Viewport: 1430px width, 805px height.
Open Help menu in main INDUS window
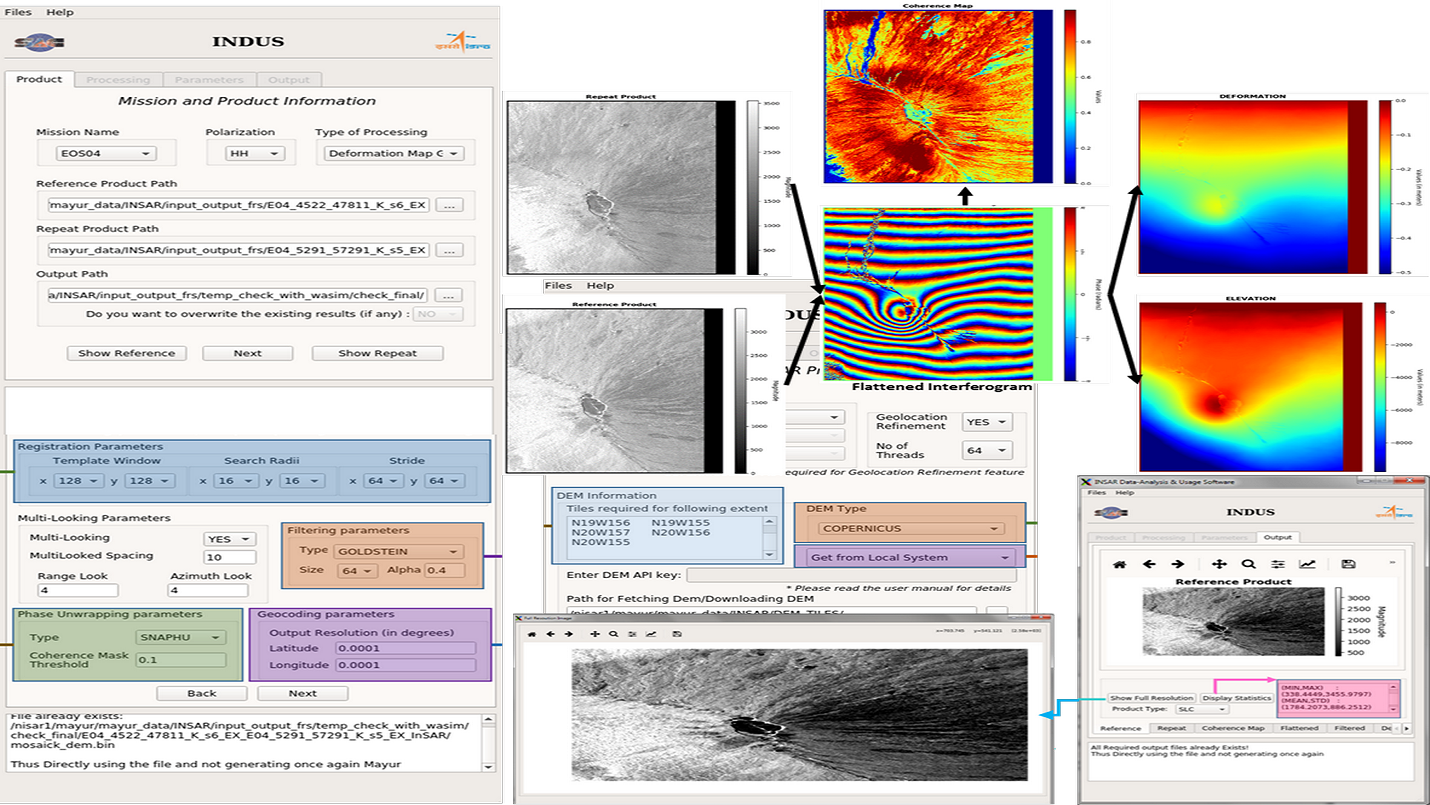point(60,12)
